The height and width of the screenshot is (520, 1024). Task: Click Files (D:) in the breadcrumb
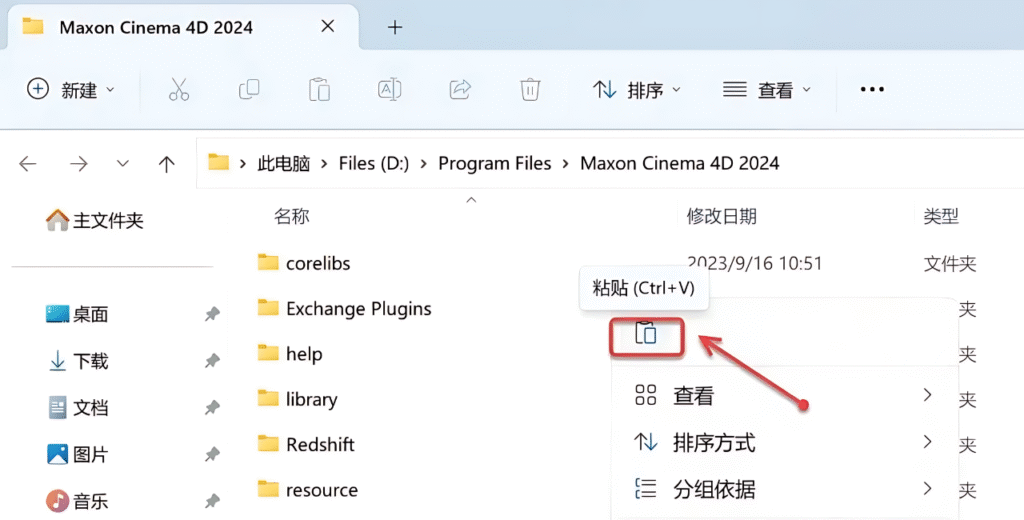[374, 163]
